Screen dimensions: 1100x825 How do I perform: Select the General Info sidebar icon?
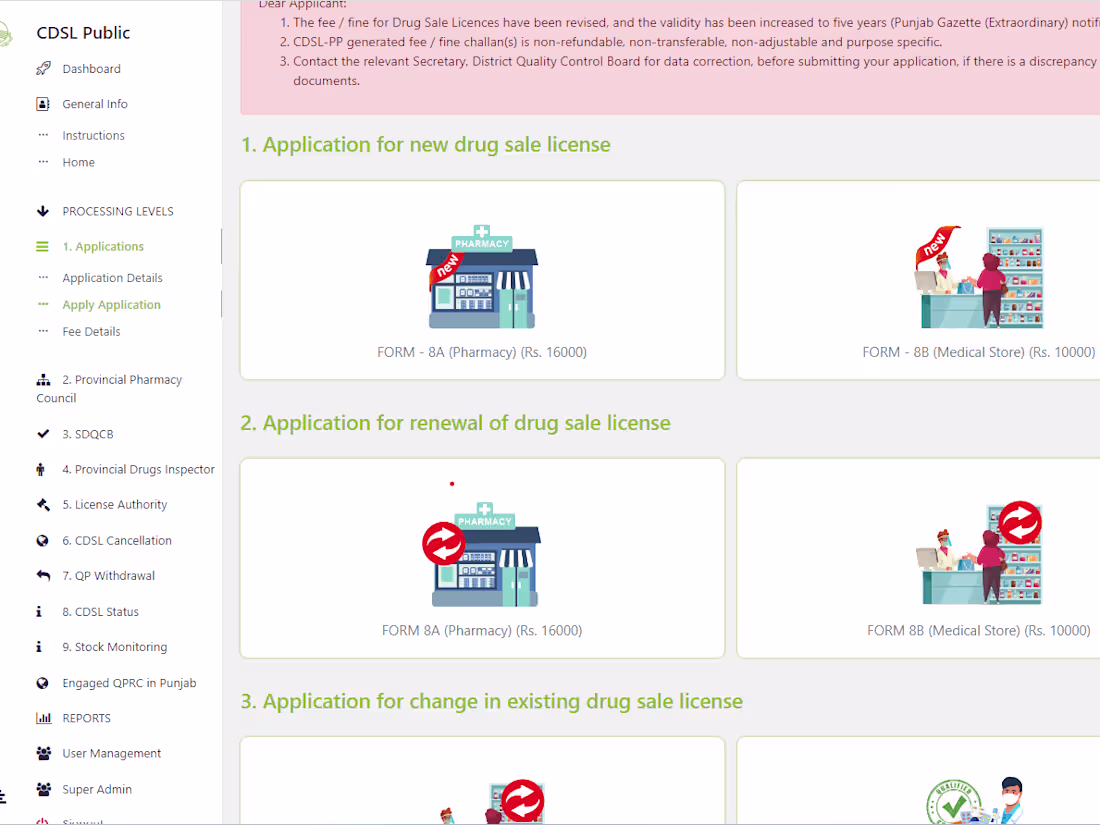(42, 103)
